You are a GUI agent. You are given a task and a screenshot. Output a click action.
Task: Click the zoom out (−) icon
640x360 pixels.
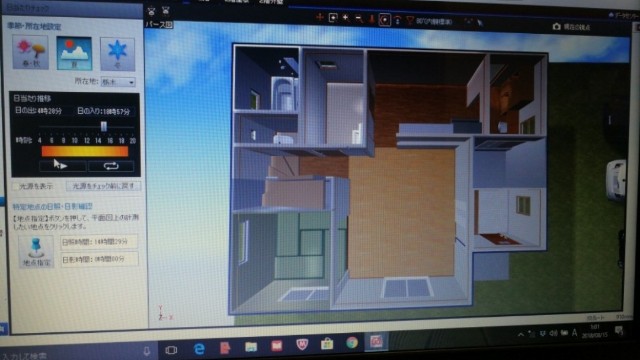point(359,19)
